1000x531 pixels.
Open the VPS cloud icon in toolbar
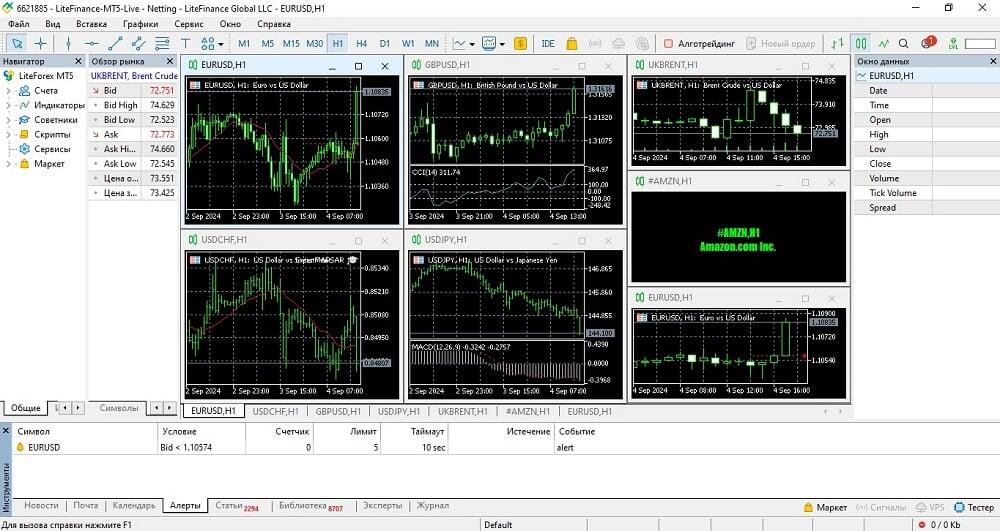pyautogui.click(x=619, y=43)
